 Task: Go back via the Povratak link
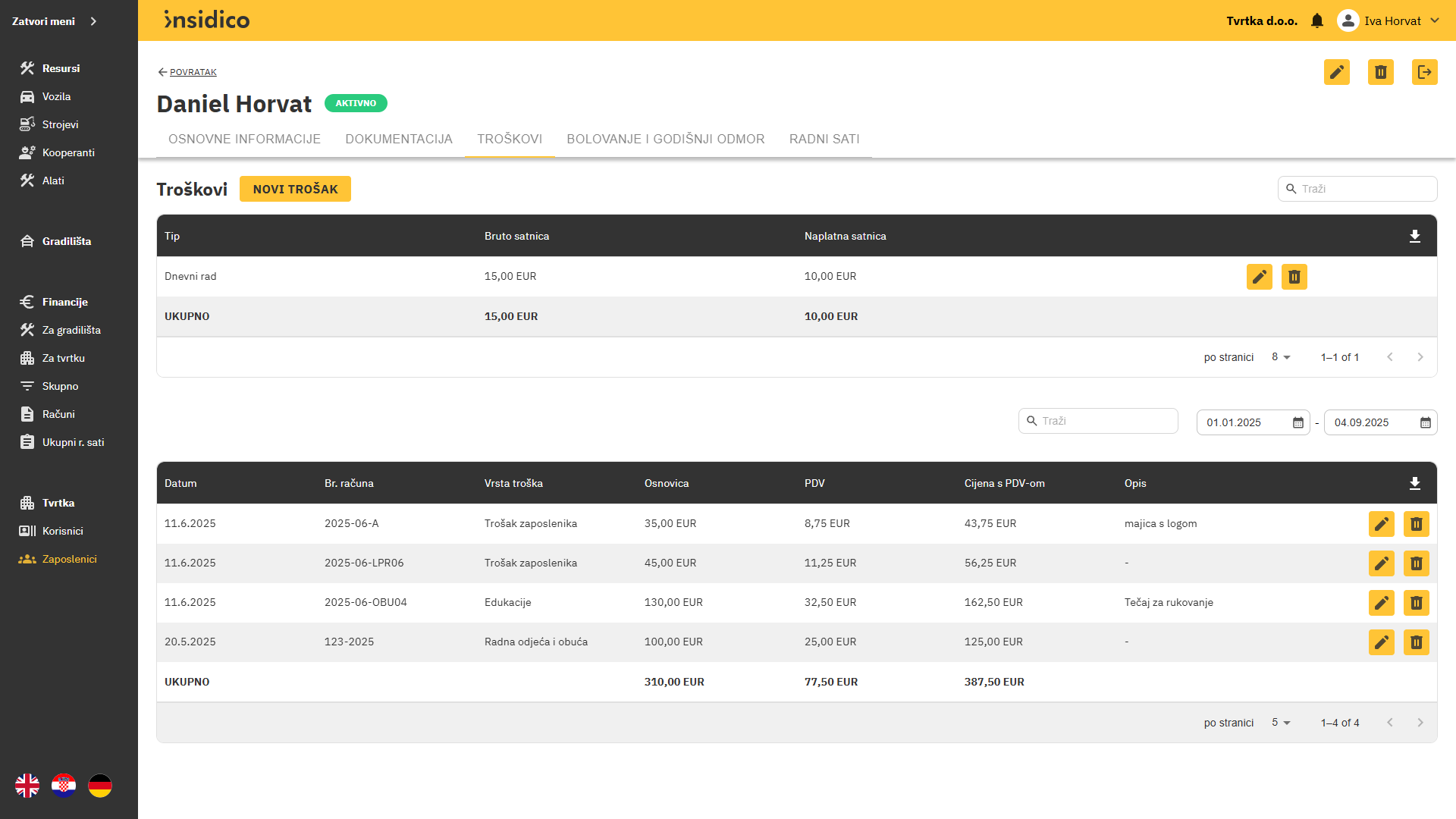(193, 72)
